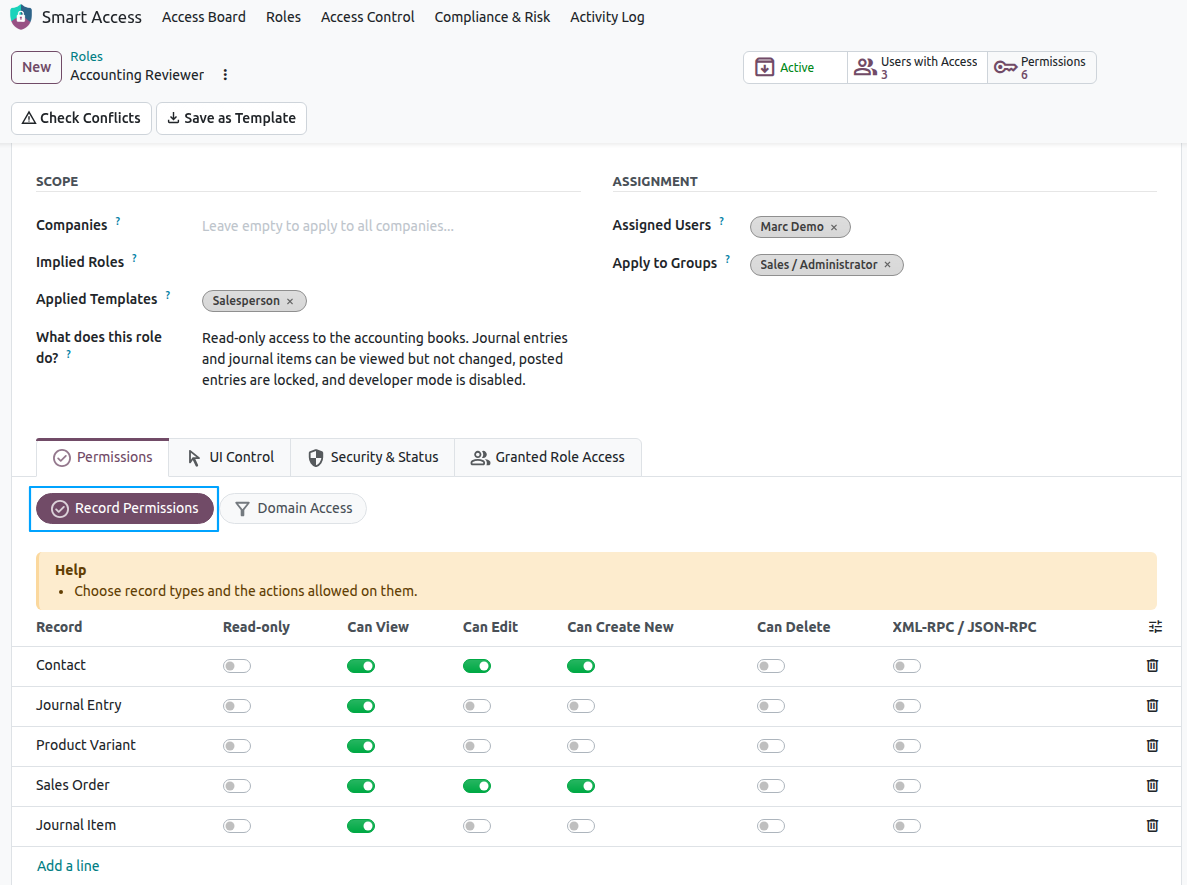Delete the Sales Order permission row
Image resolution: width=1187 pixels, height=885 pixels.
click(1152, 786)
